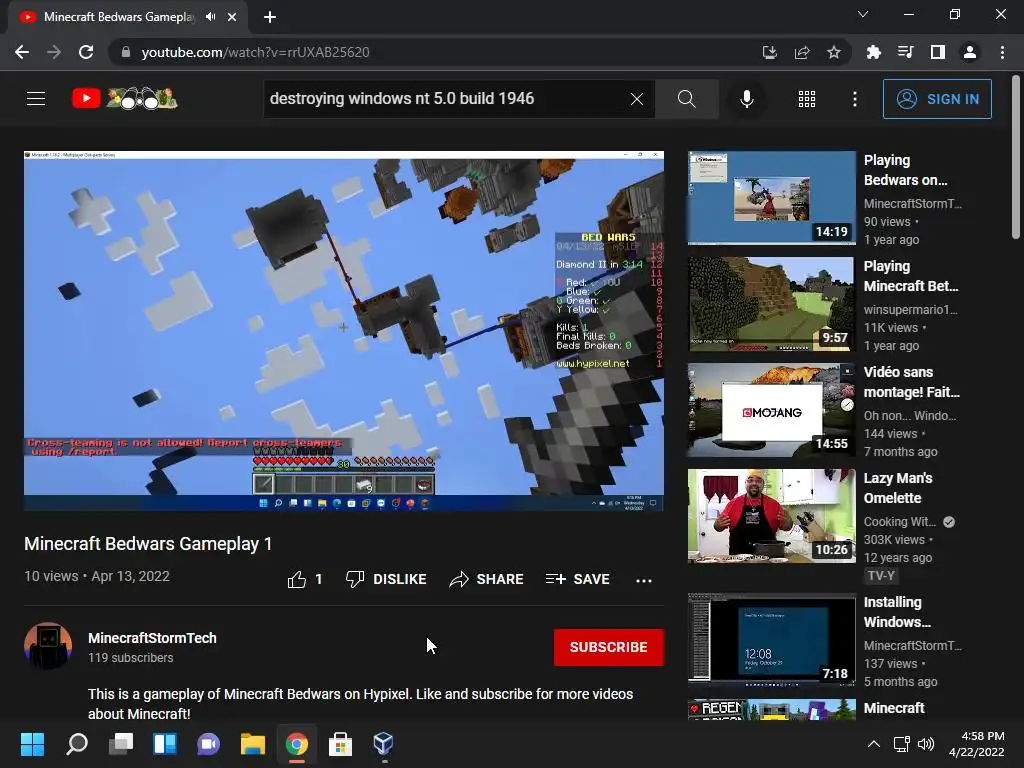Open File Explorer from taskbar
The height and width of the screenshot is (768, 1024).
pyautogui.click(x=253, y=744)
